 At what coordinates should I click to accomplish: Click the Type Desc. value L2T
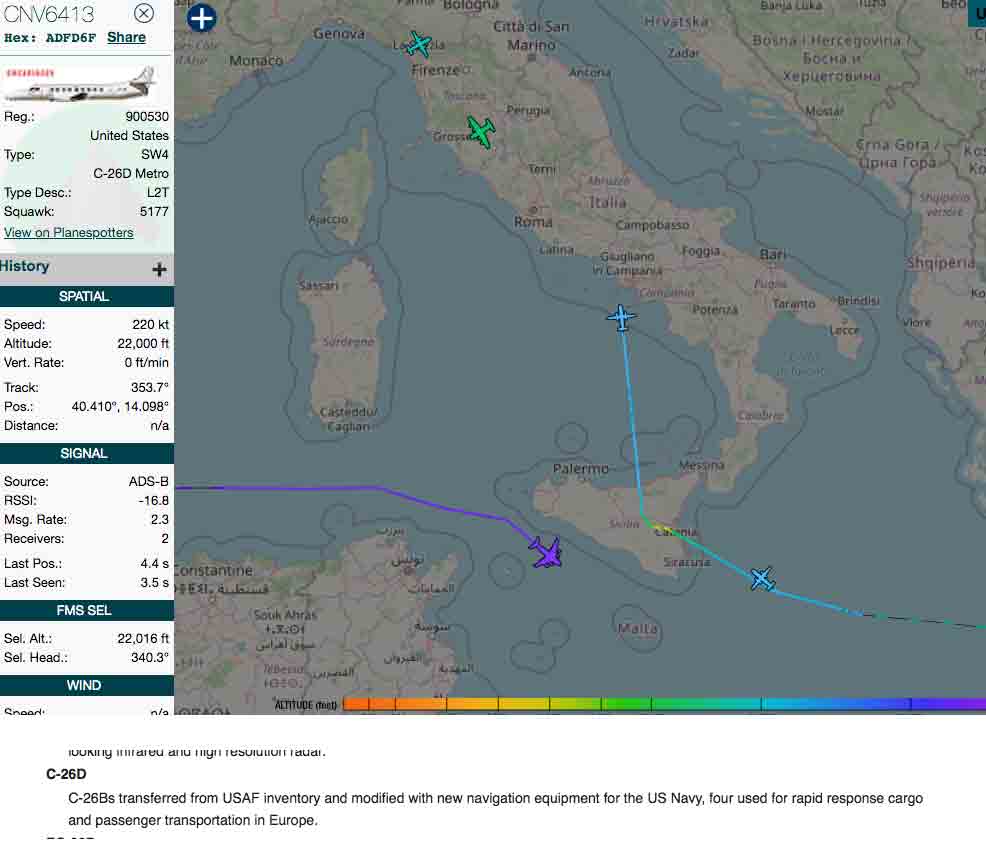click(158, 193)
